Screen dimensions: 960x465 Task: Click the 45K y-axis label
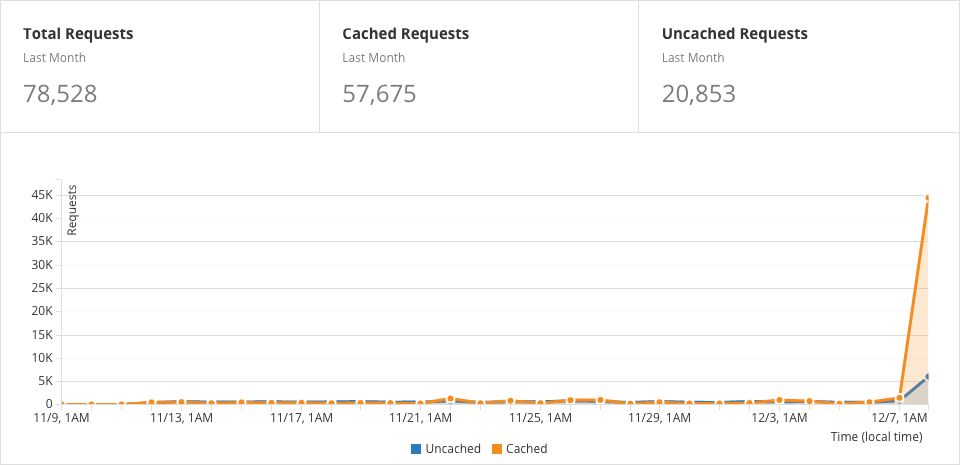point(42,194)
